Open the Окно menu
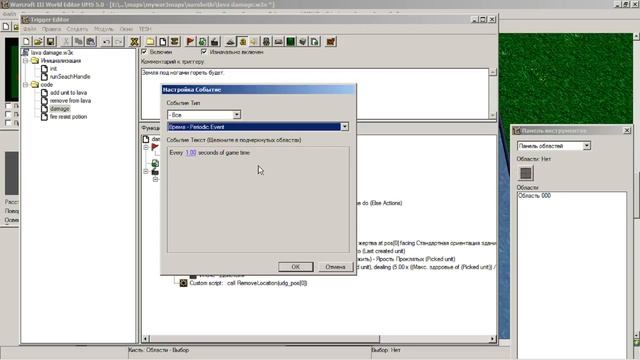This screenshot has width=640, height=360. pyautogui.click(x=126, y=29)
